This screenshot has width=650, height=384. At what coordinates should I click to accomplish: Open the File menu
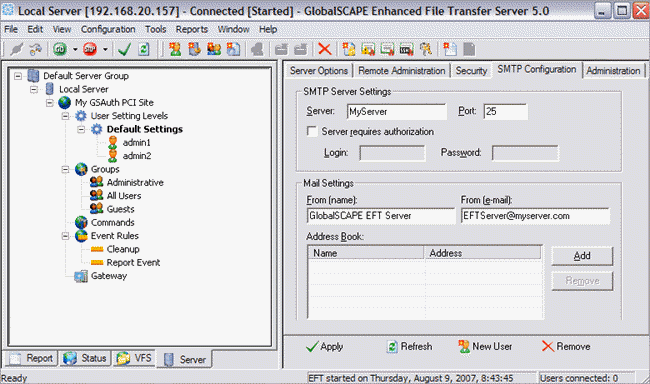tap(11, 29)
